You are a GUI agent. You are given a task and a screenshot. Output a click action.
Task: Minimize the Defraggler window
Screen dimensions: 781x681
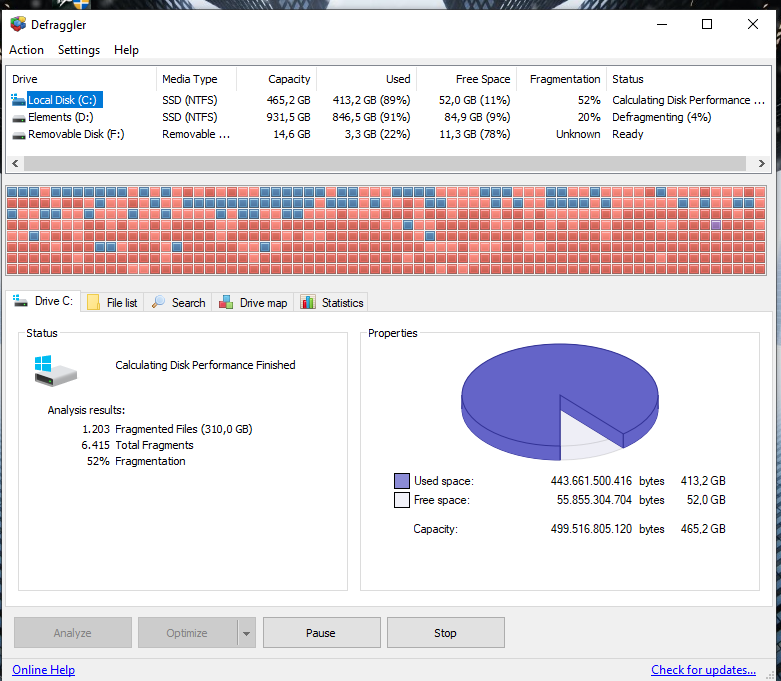661,24
